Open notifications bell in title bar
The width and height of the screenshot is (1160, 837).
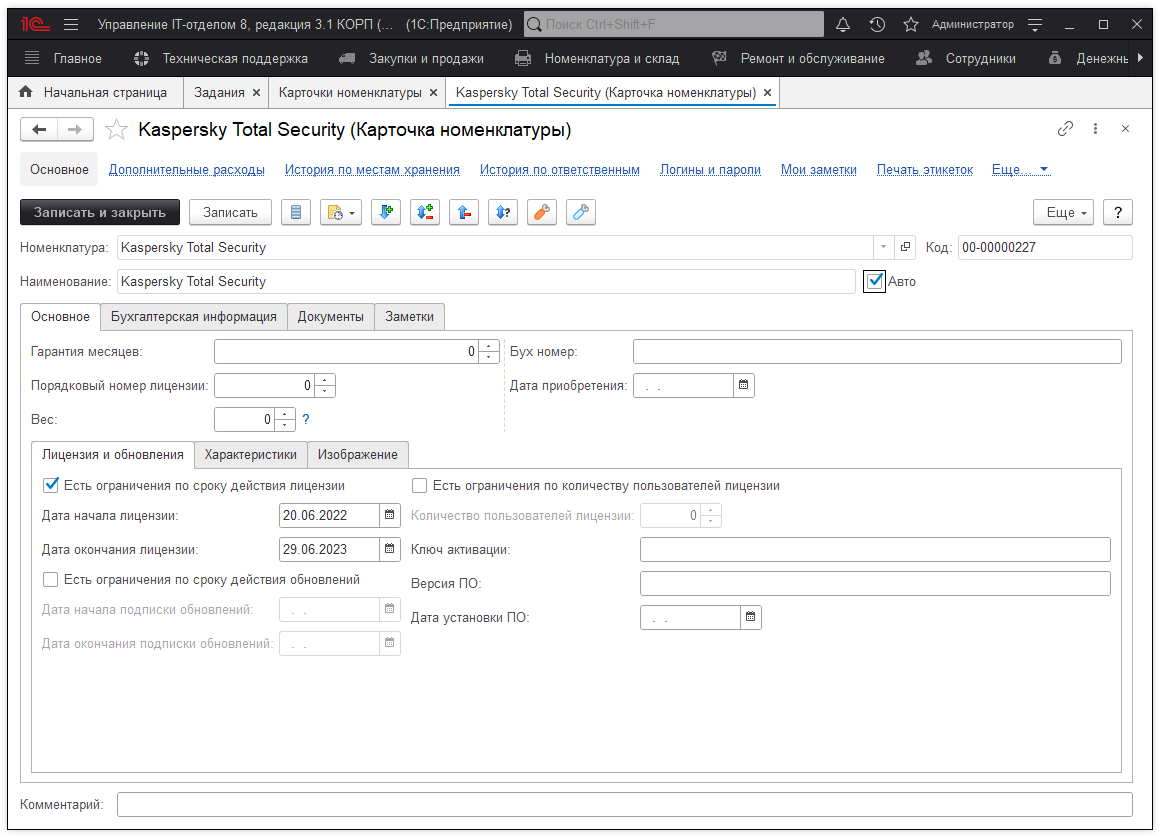843,24
